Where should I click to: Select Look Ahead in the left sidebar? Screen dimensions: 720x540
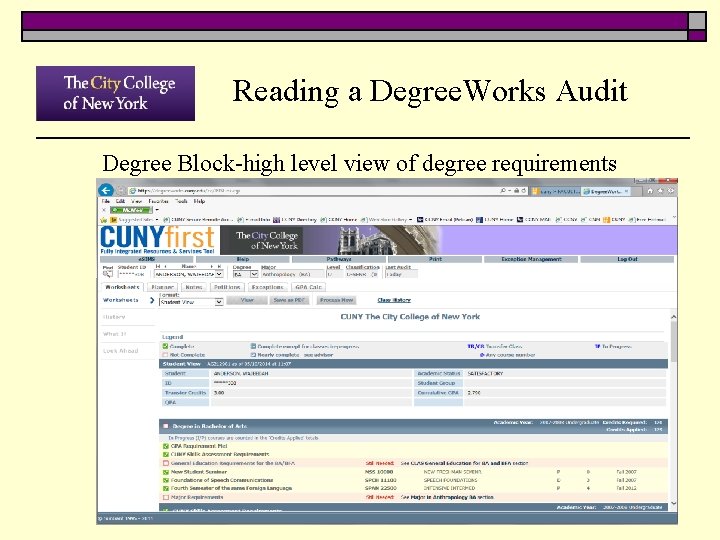coord(120,351)
